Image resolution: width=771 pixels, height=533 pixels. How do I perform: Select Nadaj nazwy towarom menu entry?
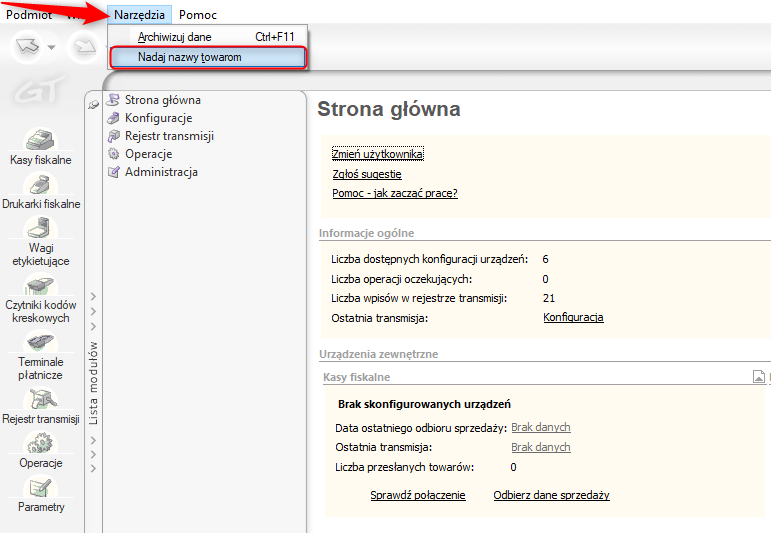tap(189, 57)
